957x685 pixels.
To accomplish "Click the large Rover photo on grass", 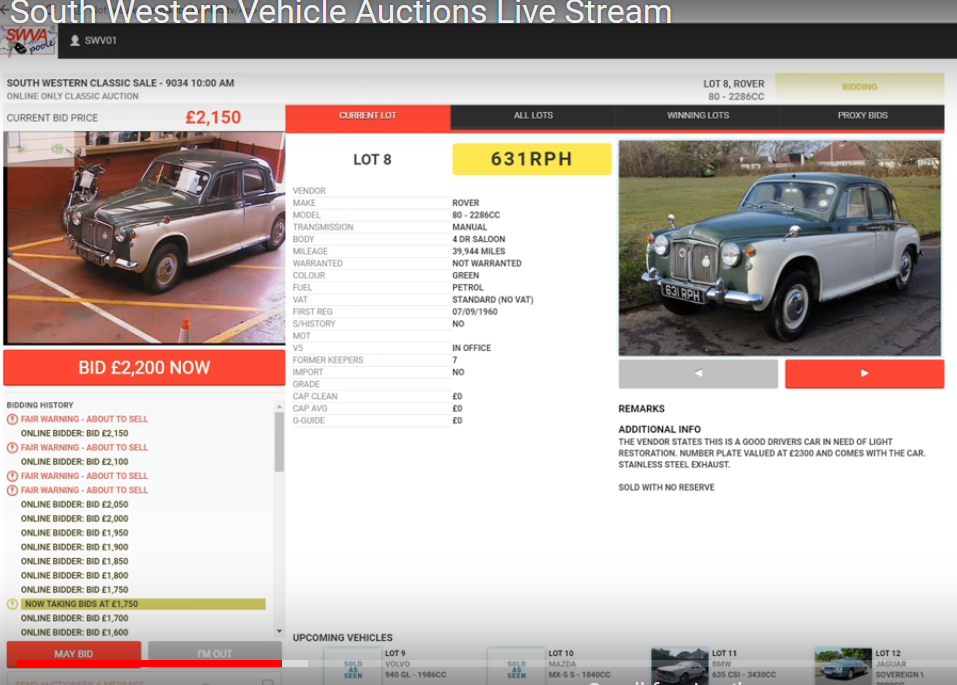I will click(x=779, y=248).
